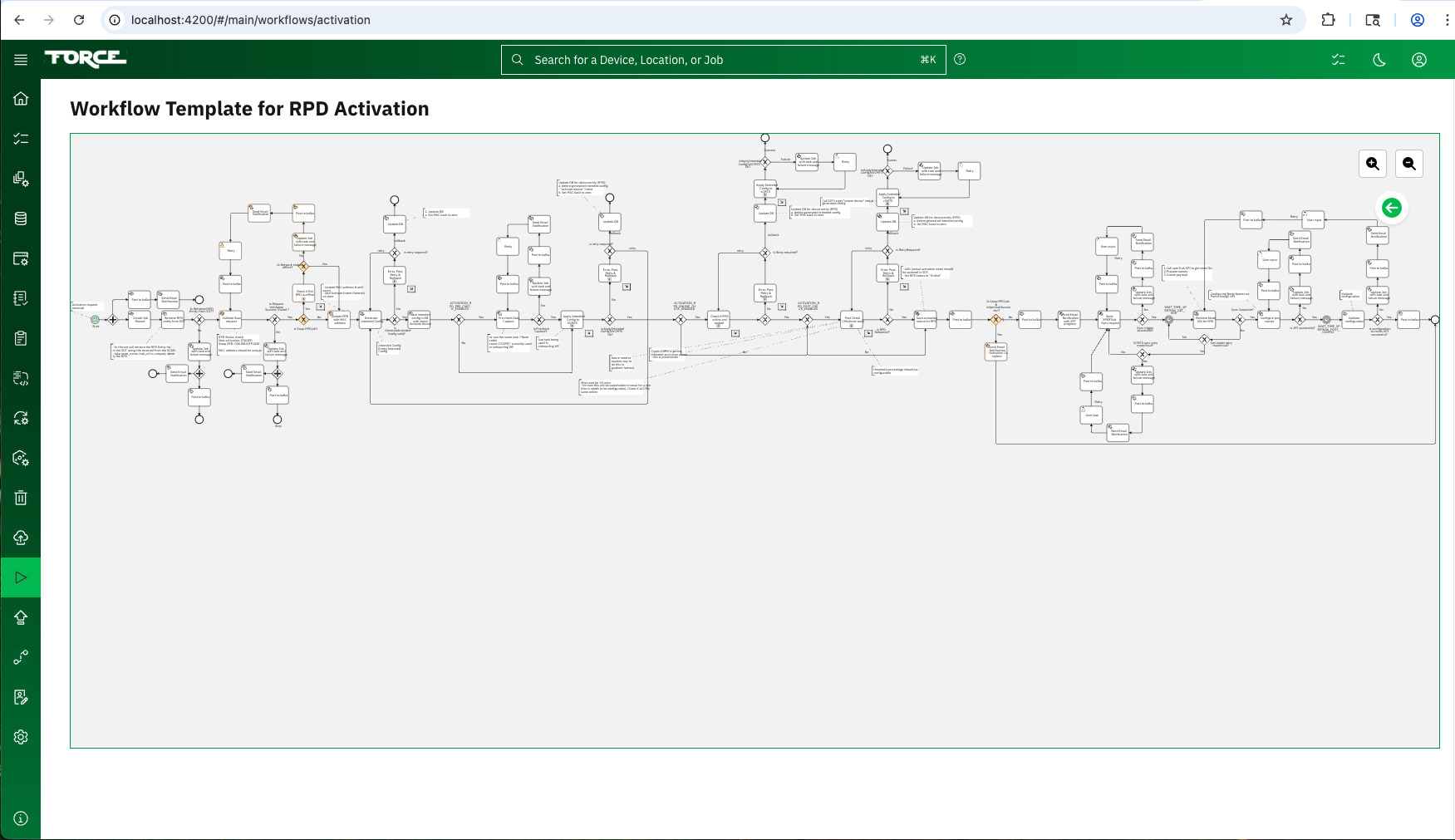
Task: Open the Delete/Trash section in the sidebar
Action: pos(21,498)
